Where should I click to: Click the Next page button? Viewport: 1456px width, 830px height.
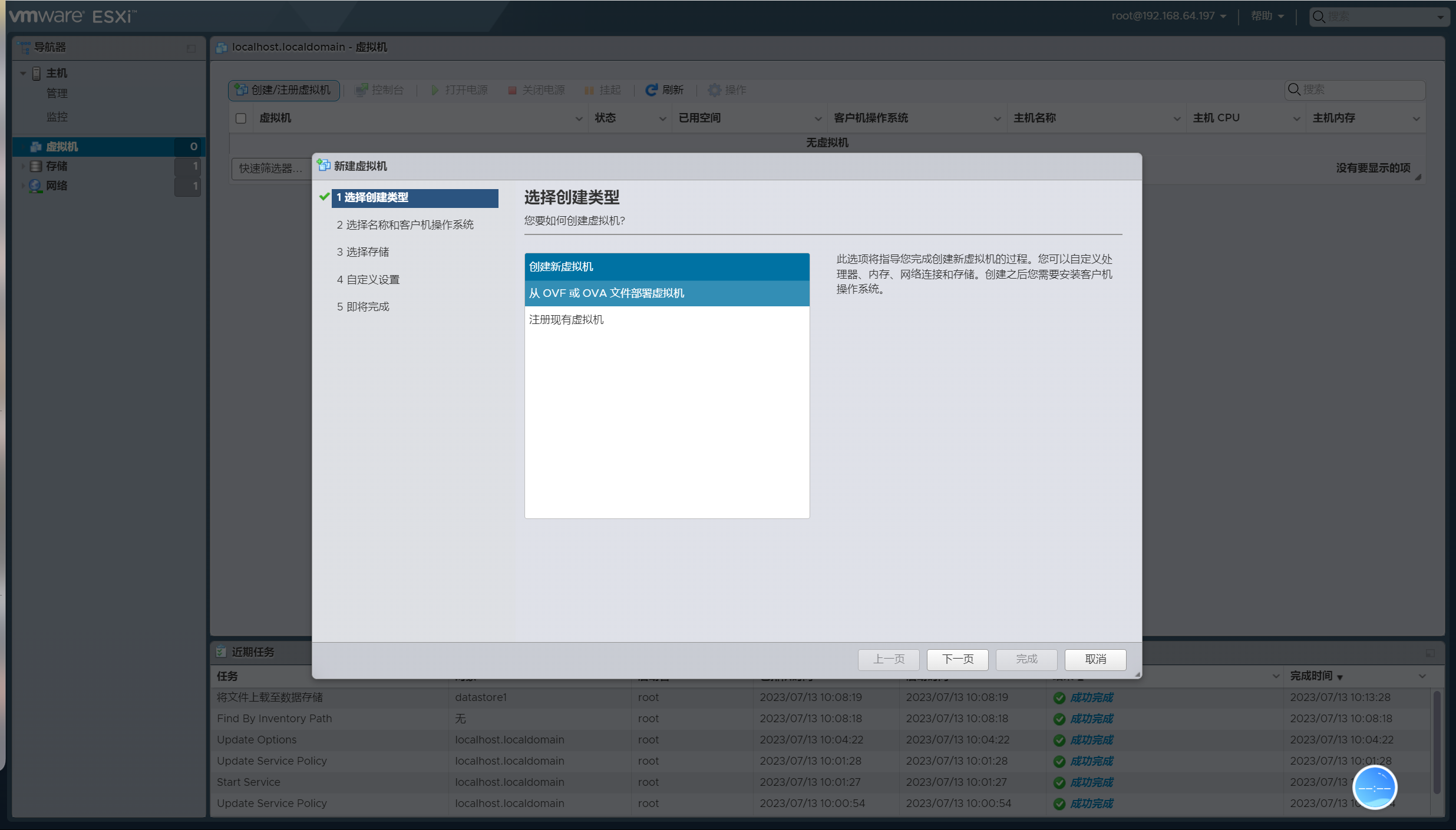957,659
